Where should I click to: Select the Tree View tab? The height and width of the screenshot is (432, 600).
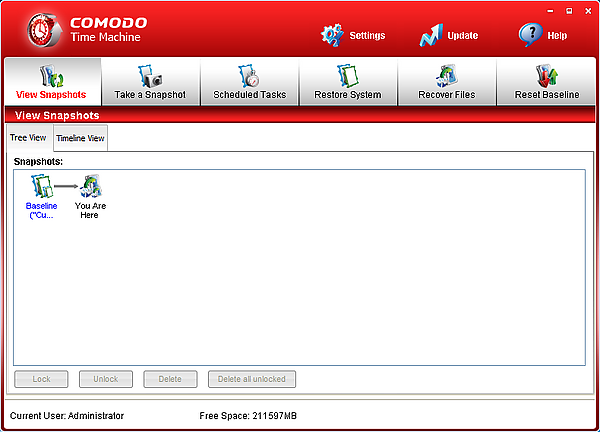(28, 138)
